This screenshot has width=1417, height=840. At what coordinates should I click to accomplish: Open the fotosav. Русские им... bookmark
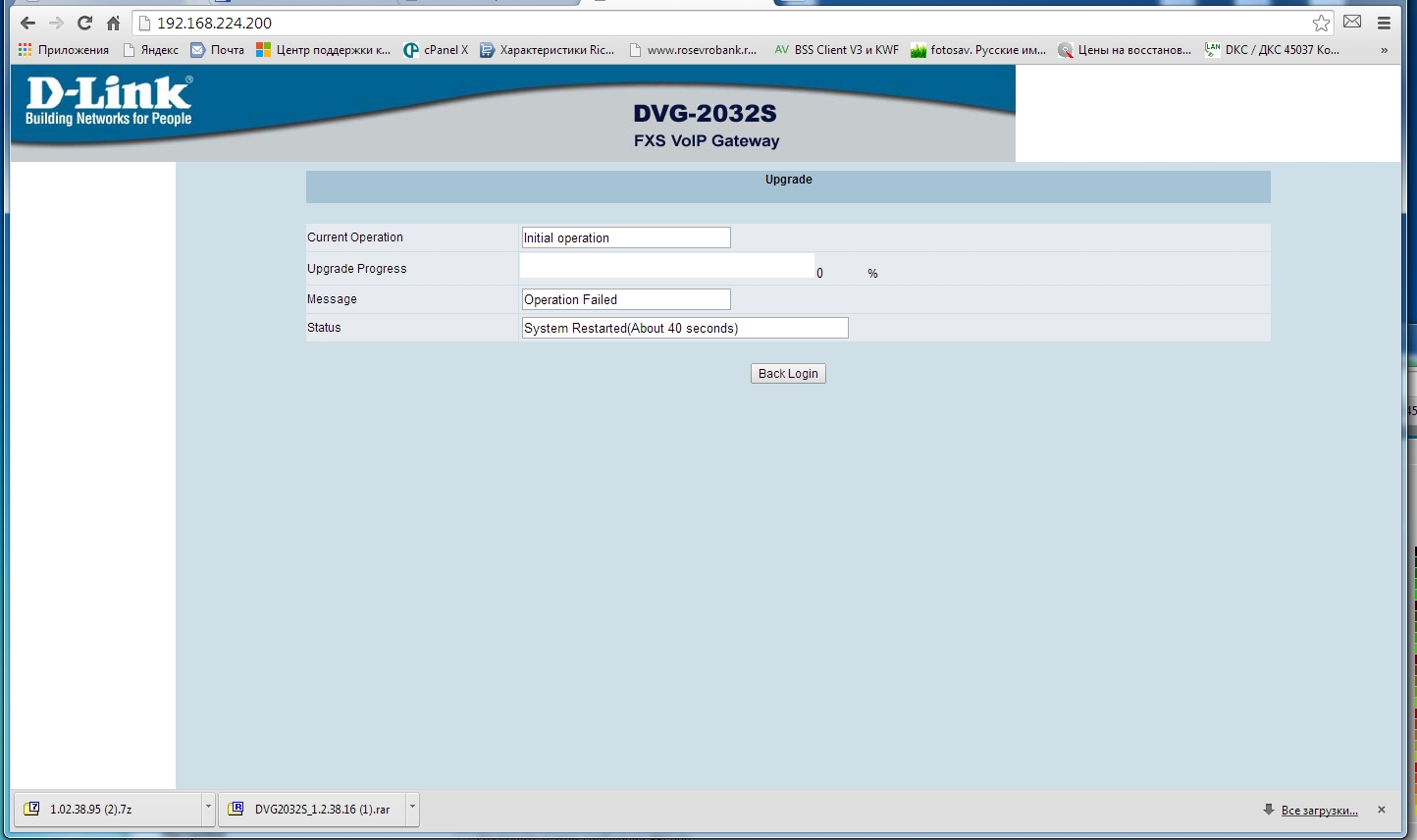[x=978, y=50]
